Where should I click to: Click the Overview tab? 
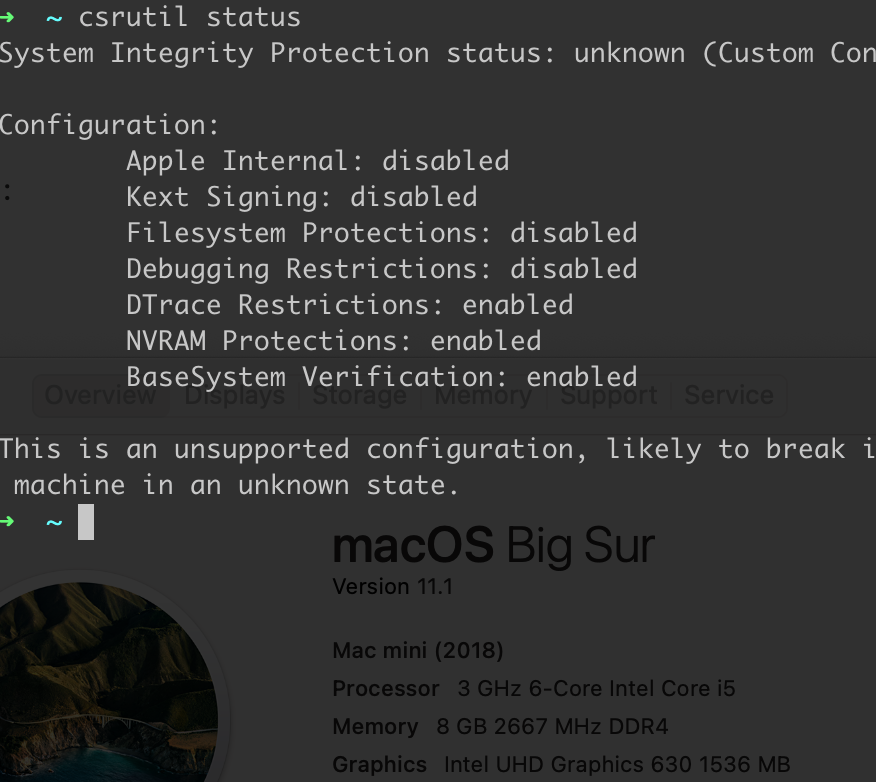coord(100,395)
